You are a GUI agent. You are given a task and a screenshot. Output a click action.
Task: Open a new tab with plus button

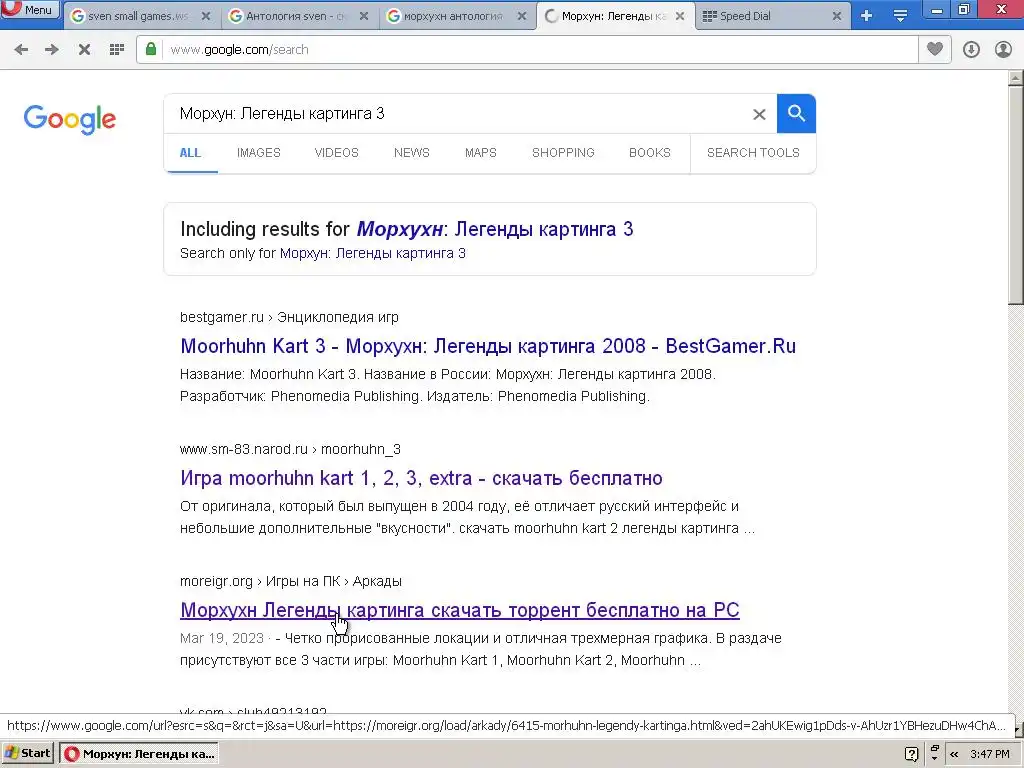tap(867, 16)
